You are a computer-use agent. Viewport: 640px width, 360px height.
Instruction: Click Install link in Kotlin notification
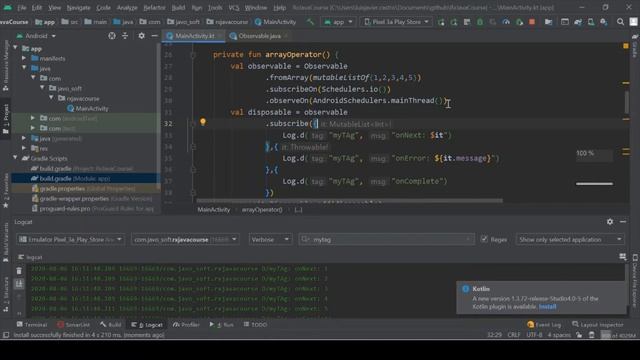[547, 307]
